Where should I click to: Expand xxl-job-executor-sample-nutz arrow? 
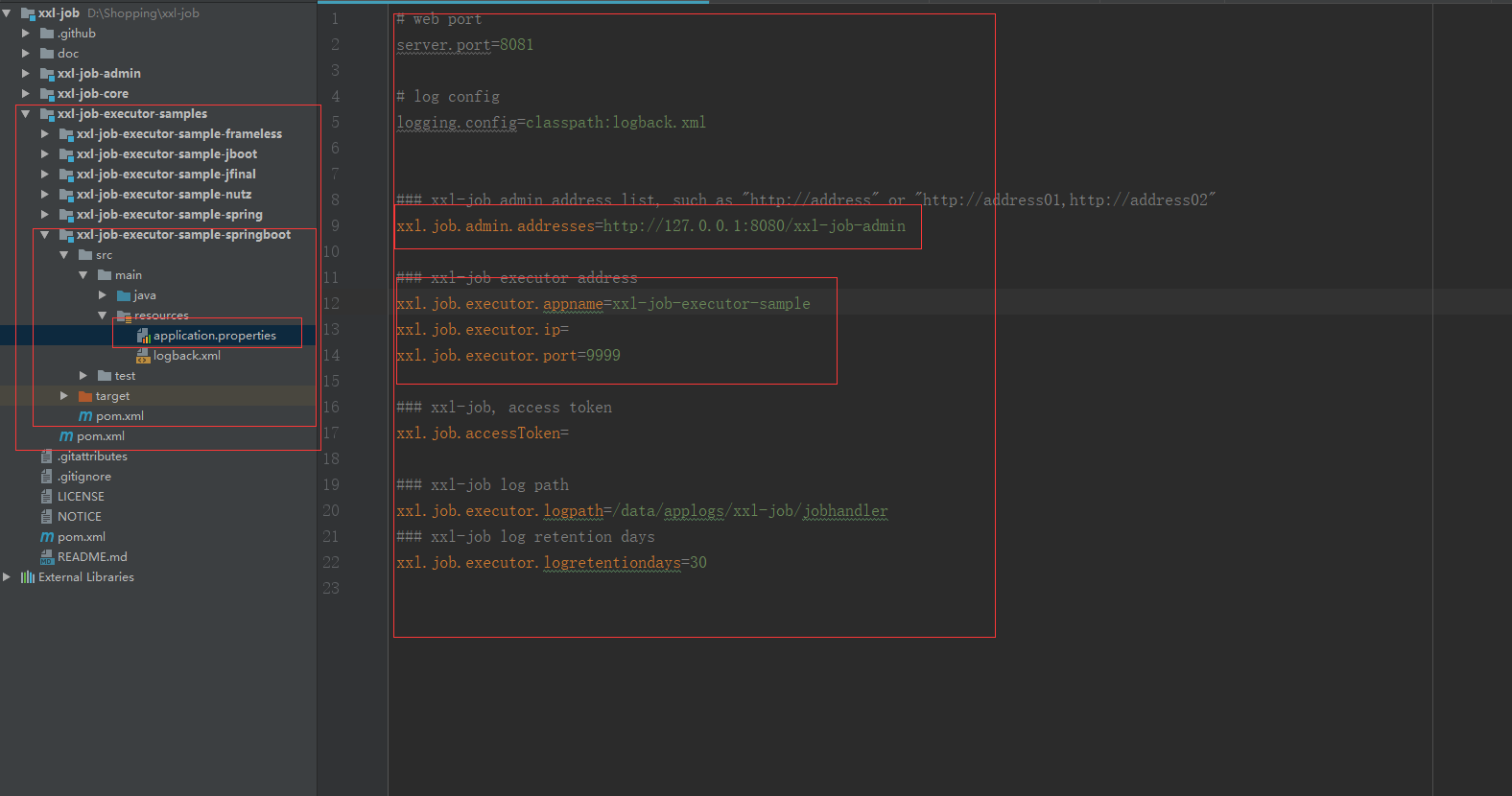point(45,195)
